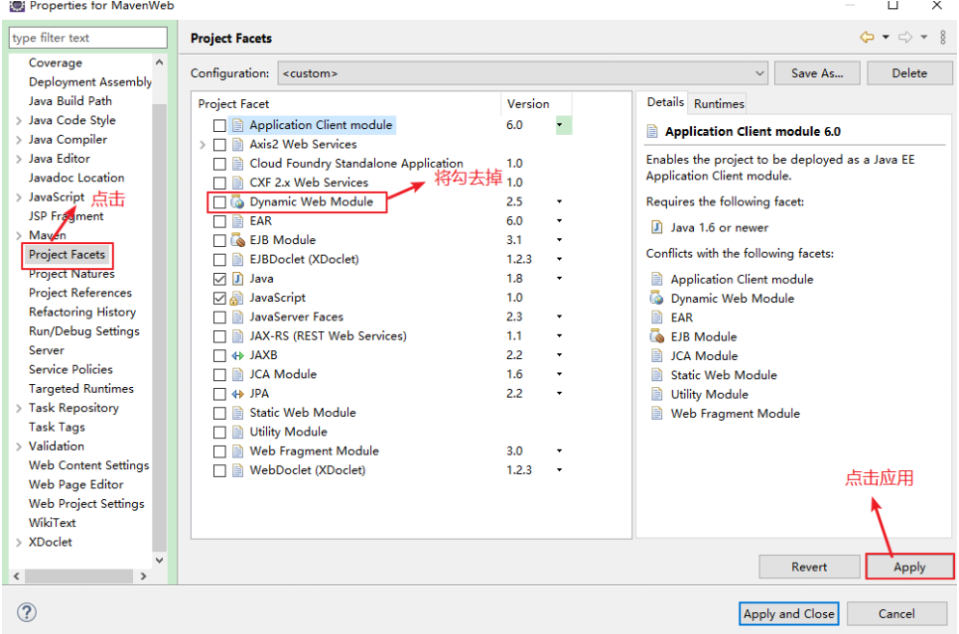Click the JavaServer Faces file icon
This screenshot has height=634, width=959.
tap(237, 317)
